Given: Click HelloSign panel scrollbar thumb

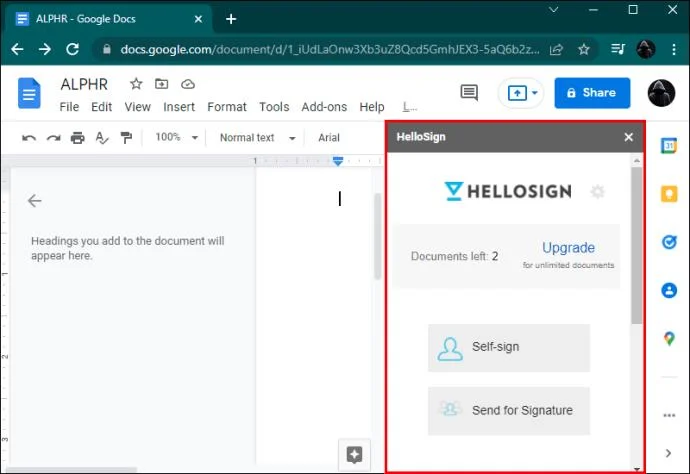Looking at the screenshot, I should click(x=636, y=246).
